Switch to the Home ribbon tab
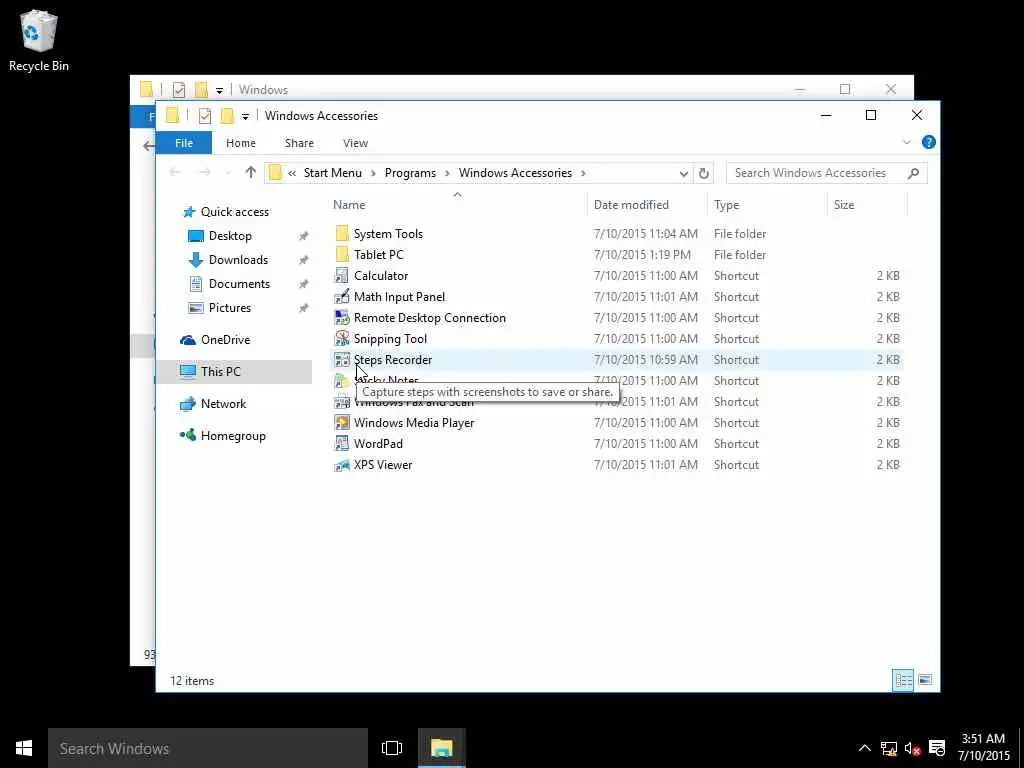Screen dimensions: 1024x768 (x=240, y=143)
